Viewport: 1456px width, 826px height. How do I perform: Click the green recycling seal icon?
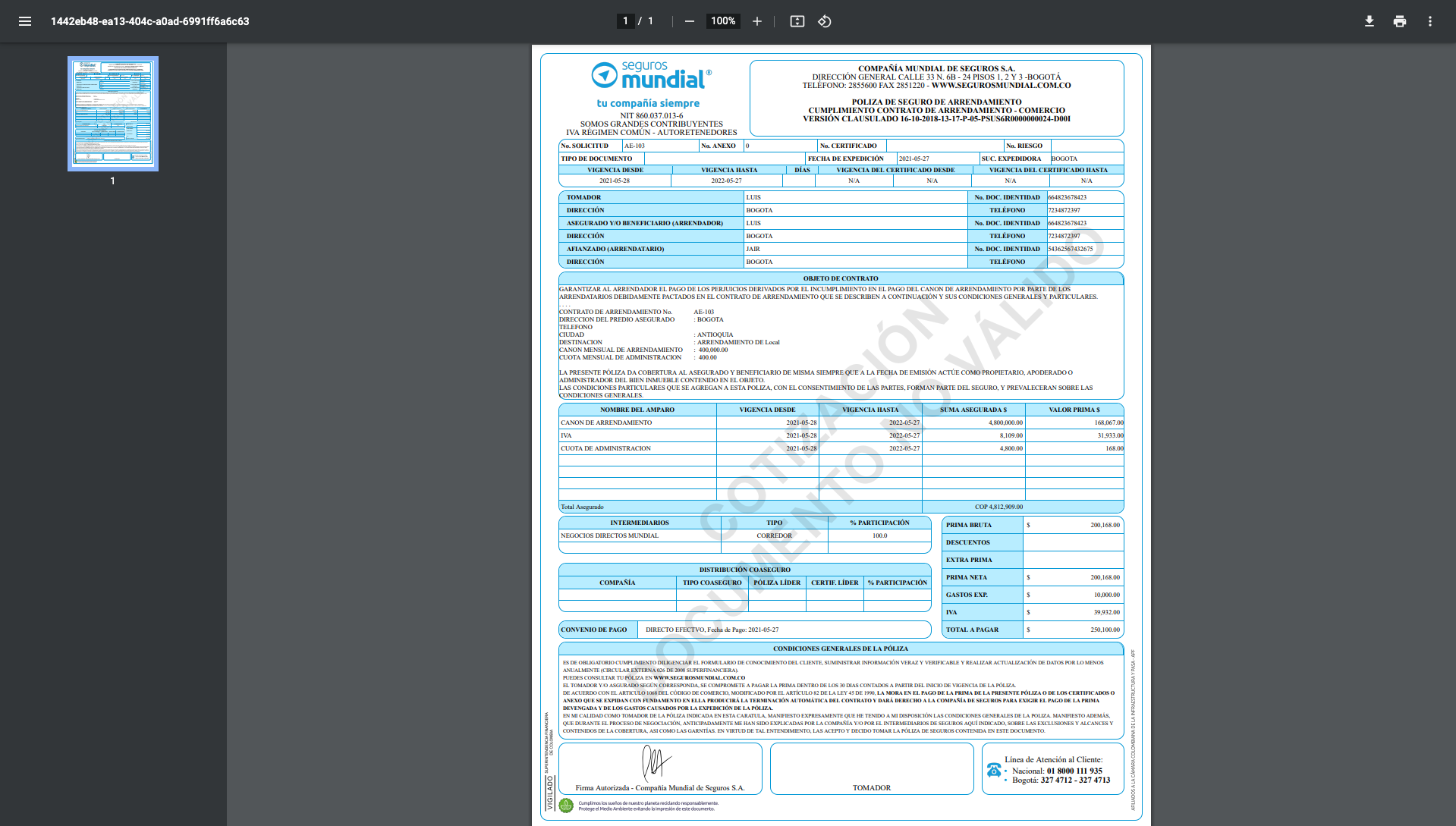tap(566, 806)
